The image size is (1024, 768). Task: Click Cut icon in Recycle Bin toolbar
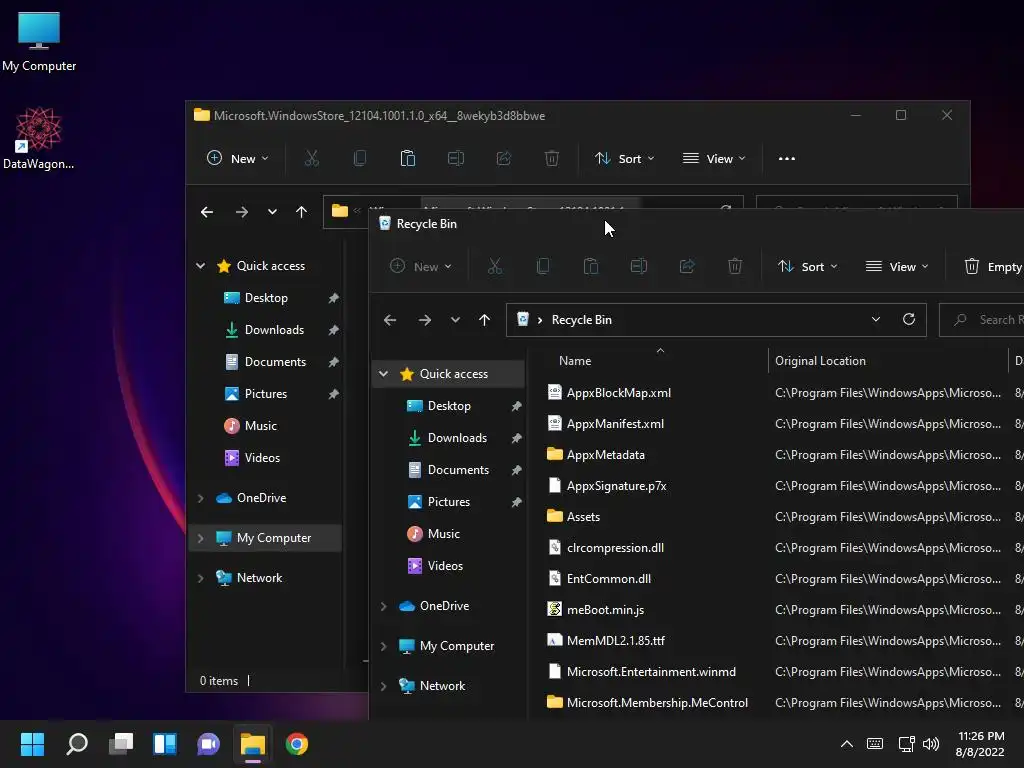[x=495, y=266]
